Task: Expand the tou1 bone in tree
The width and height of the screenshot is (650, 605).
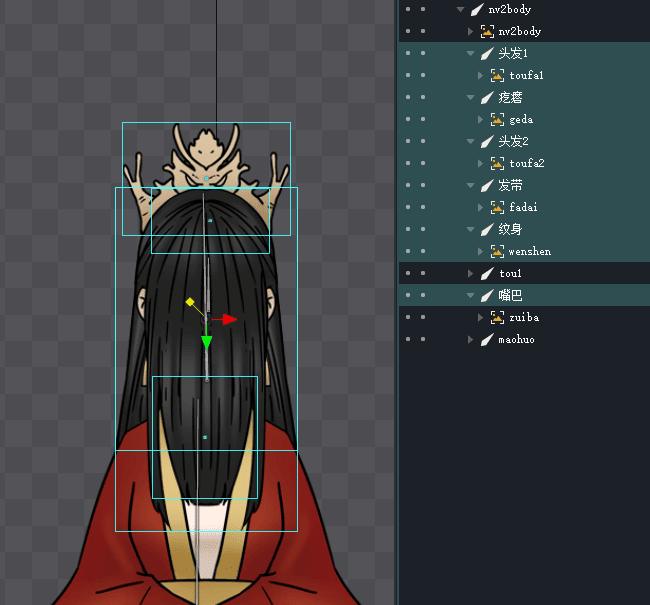Action: click(x=472, y=274)
